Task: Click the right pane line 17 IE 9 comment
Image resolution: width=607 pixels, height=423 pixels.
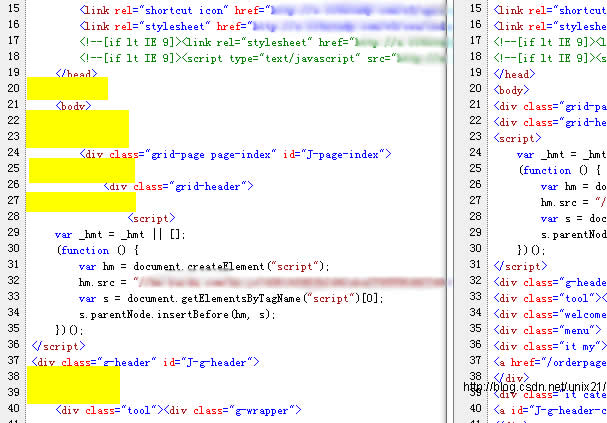Action: [x=550, y=42]
